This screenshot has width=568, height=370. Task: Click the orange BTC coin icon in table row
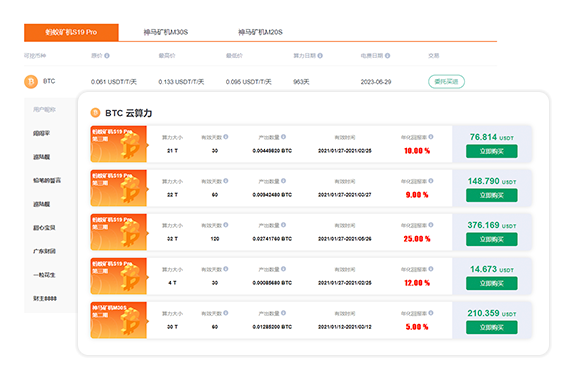tap(31, 82)
